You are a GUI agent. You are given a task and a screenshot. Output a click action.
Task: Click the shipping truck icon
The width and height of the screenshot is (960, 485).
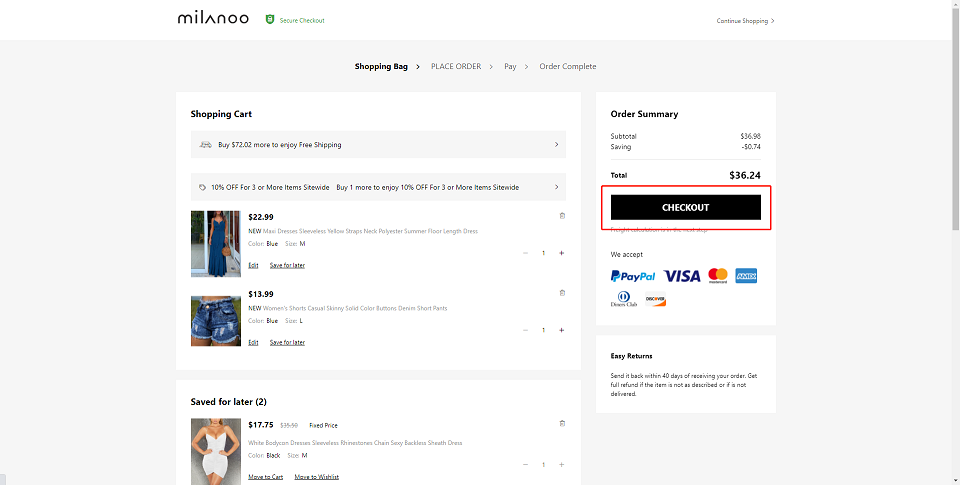tap(206, 145)
